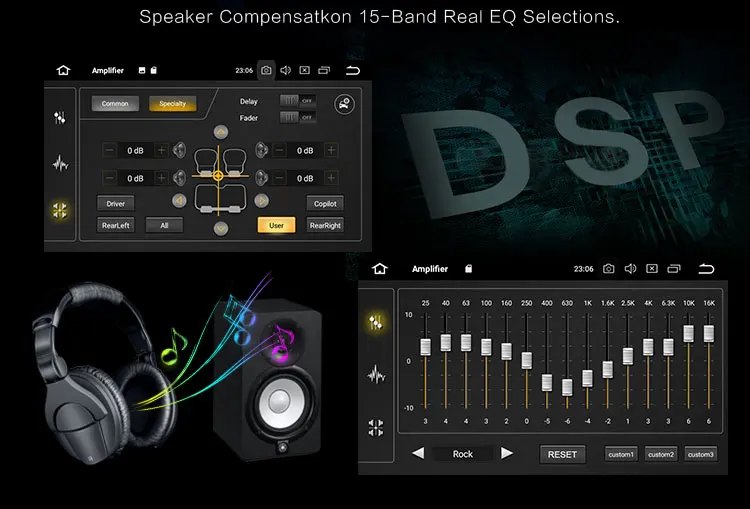This screenshot has width=750, height=509.
Task: Increase rear-right speaker gain with plus
Action: click(331, 178)
